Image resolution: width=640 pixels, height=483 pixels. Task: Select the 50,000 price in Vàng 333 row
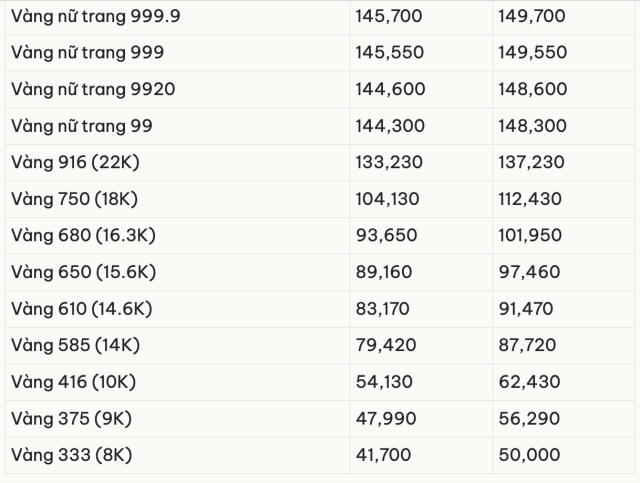529,456
